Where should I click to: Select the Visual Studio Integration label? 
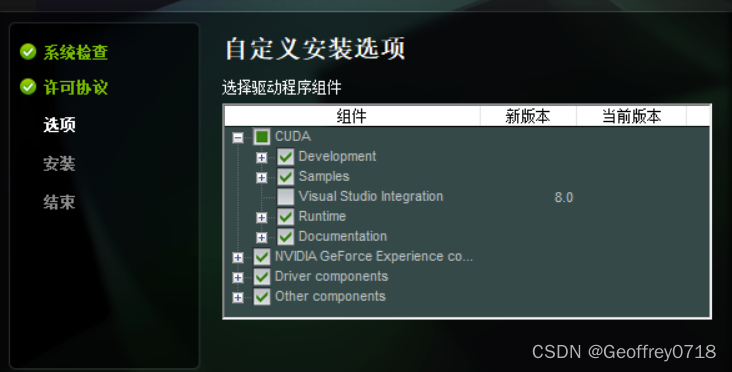click(371, 196)
